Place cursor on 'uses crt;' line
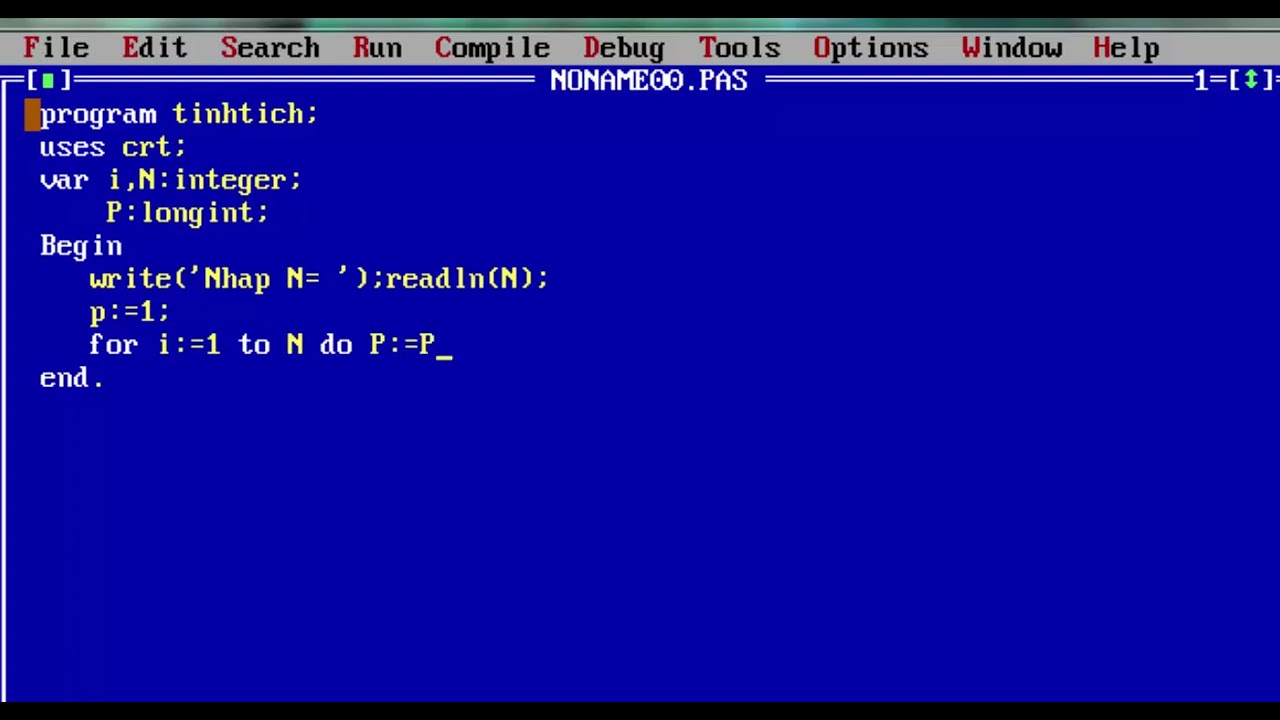Image resolution: width=1280 pixels, height=720 pixels. point(112,147)
